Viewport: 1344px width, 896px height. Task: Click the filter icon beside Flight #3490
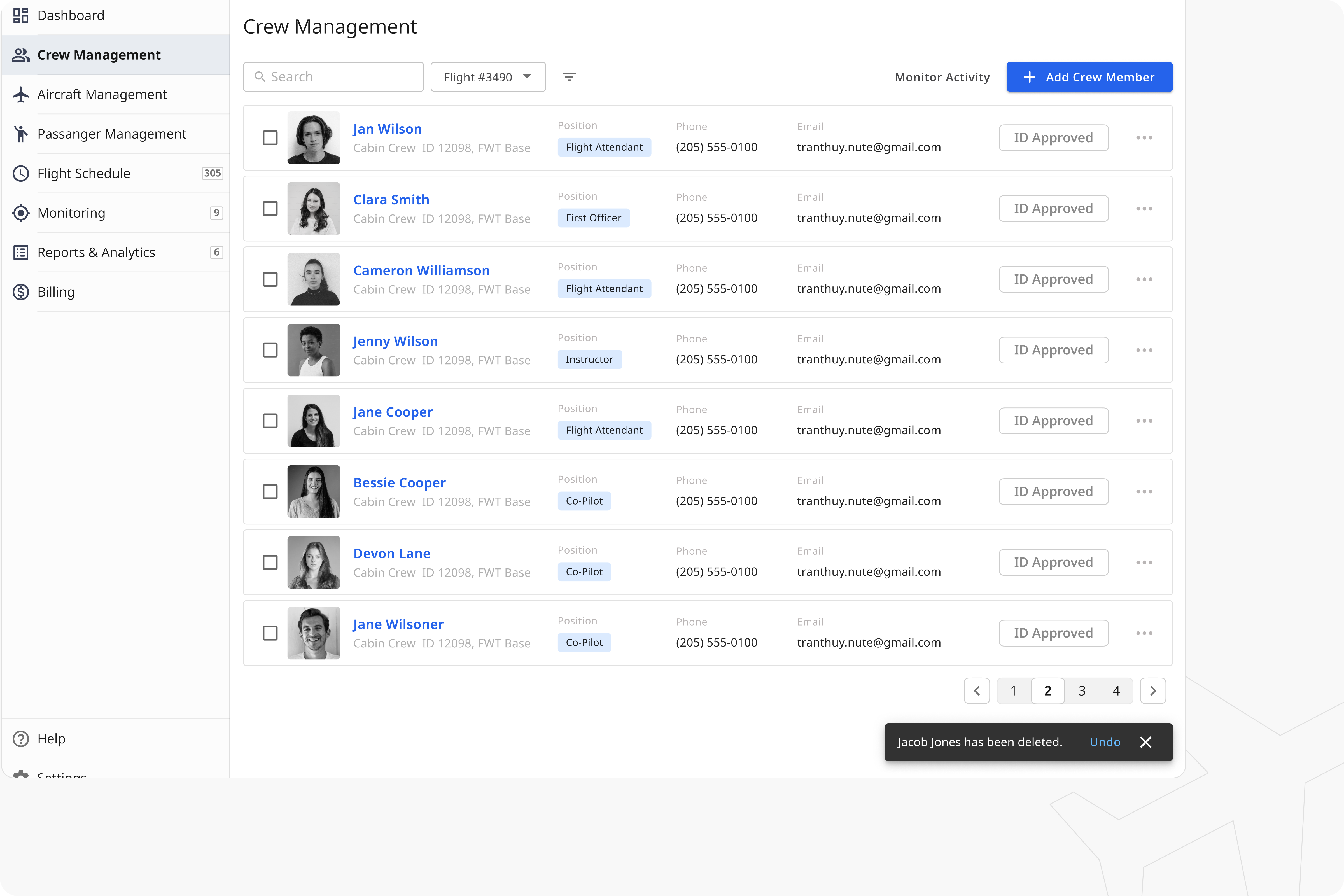click(569, 76)
